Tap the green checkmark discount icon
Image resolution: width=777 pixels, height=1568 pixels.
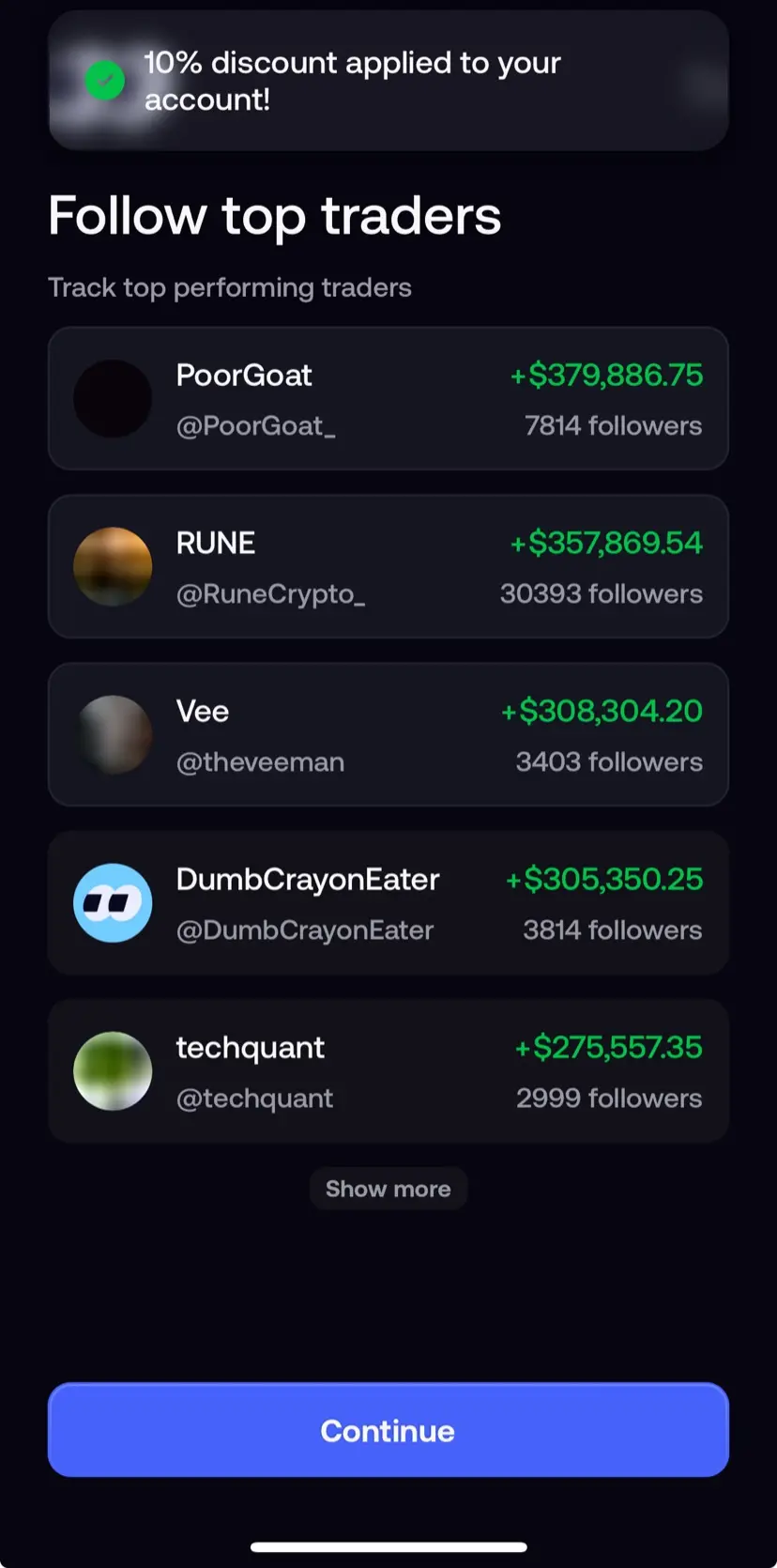click(x=105, y=81)
